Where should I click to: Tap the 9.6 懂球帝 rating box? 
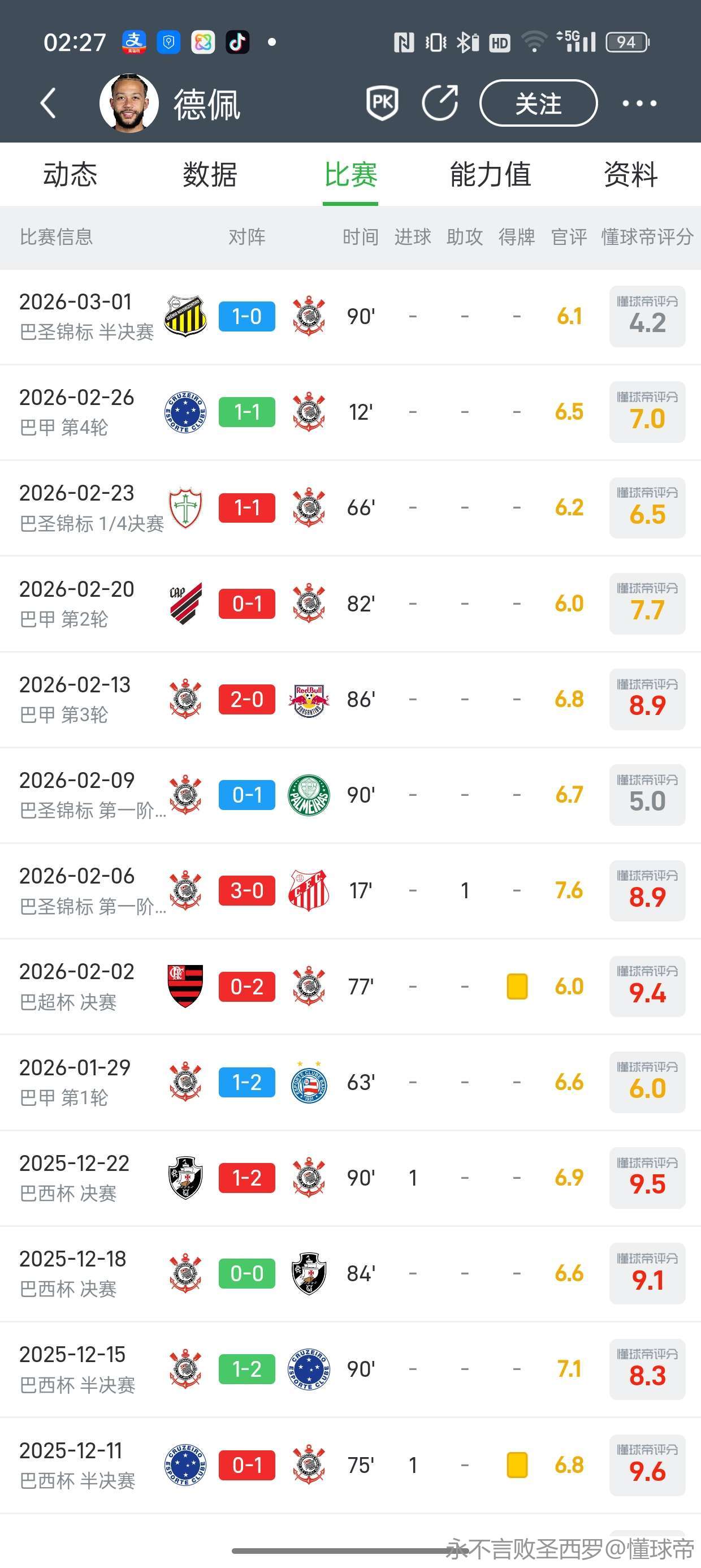point(647,1465)
